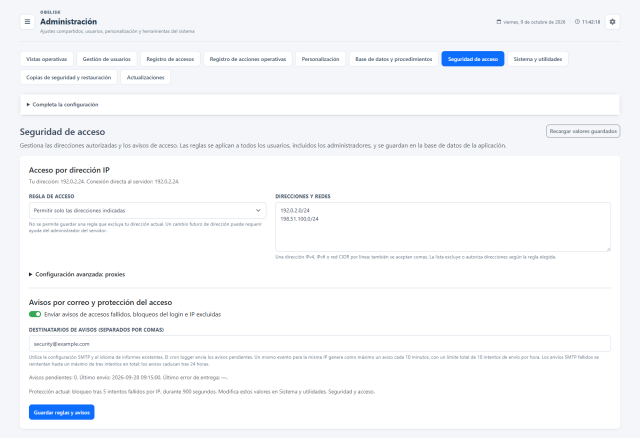Click the 11:42:18 time display
Image resolution: width=640 pixels, height=438 pixels.
(x=591, y=22)
